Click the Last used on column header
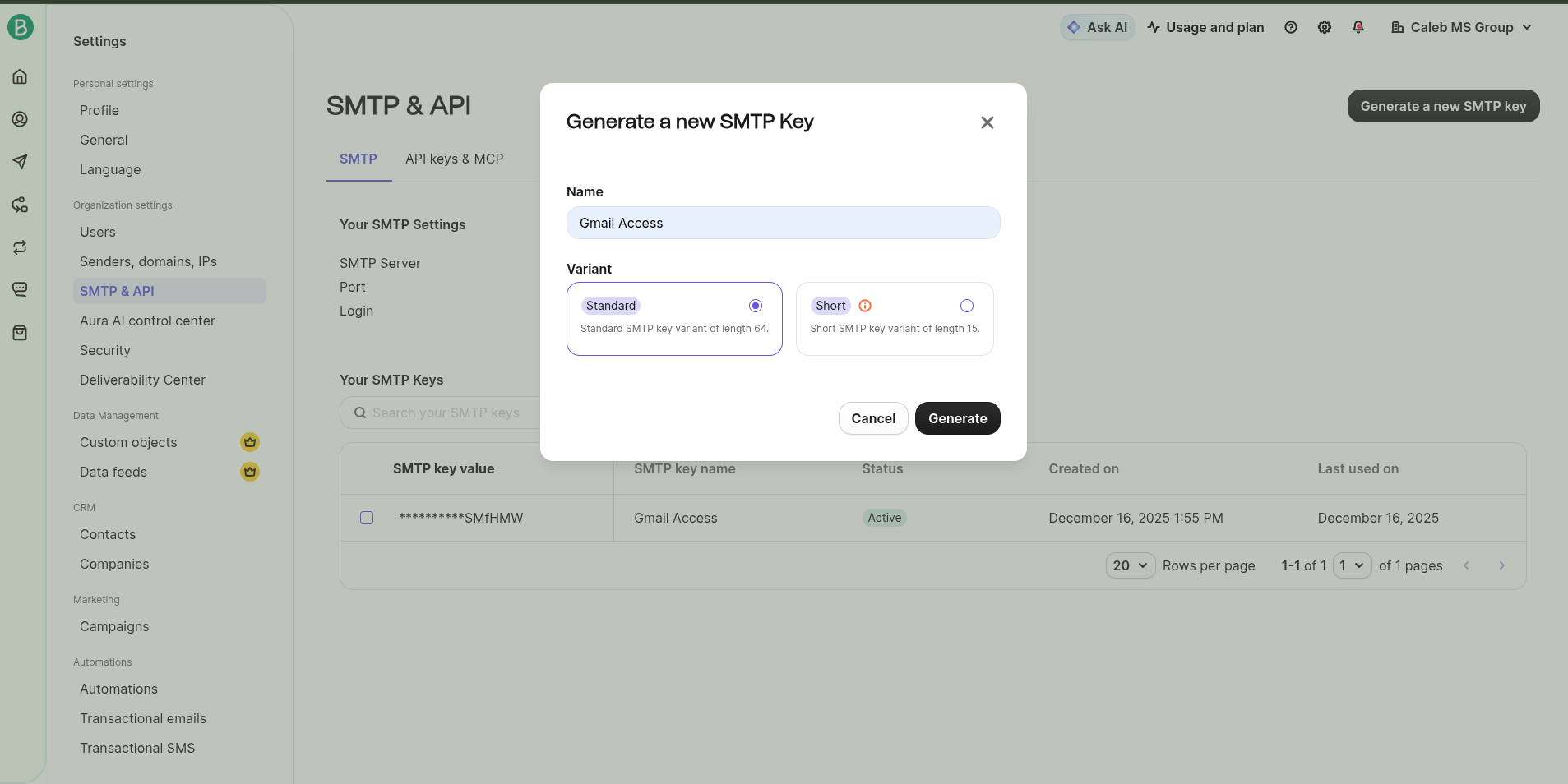This screenshot has width=1568, height=784. coord(1358,468)
